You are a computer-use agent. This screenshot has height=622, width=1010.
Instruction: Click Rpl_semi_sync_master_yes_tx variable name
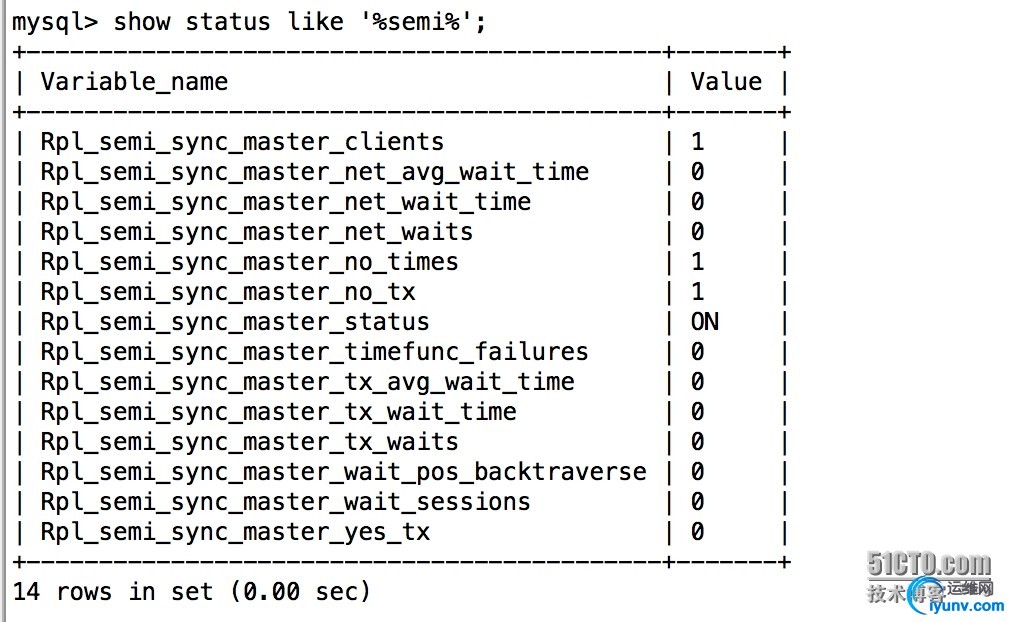coord(235,532)
